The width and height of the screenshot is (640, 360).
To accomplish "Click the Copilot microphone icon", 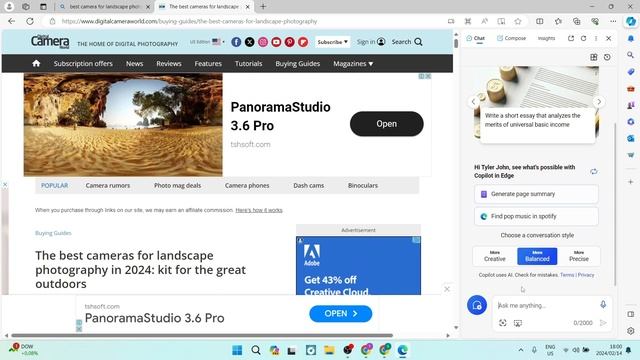I will pyautogui.click(x=603, y=304).
